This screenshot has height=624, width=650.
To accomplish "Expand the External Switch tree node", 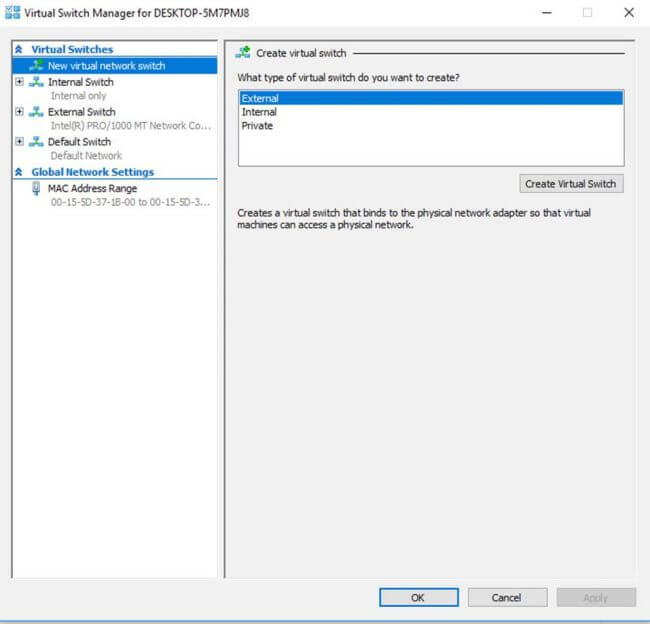I will (19, 112).
